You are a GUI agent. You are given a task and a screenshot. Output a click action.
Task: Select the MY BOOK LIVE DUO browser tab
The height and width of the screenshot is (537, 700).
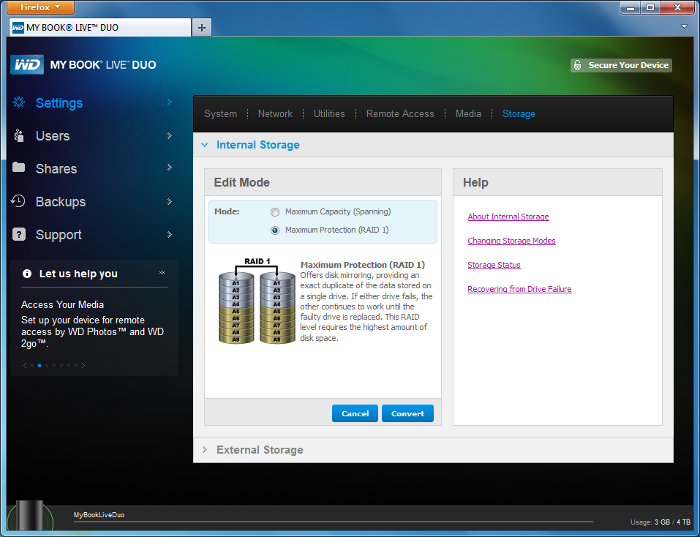pos(100,28)
